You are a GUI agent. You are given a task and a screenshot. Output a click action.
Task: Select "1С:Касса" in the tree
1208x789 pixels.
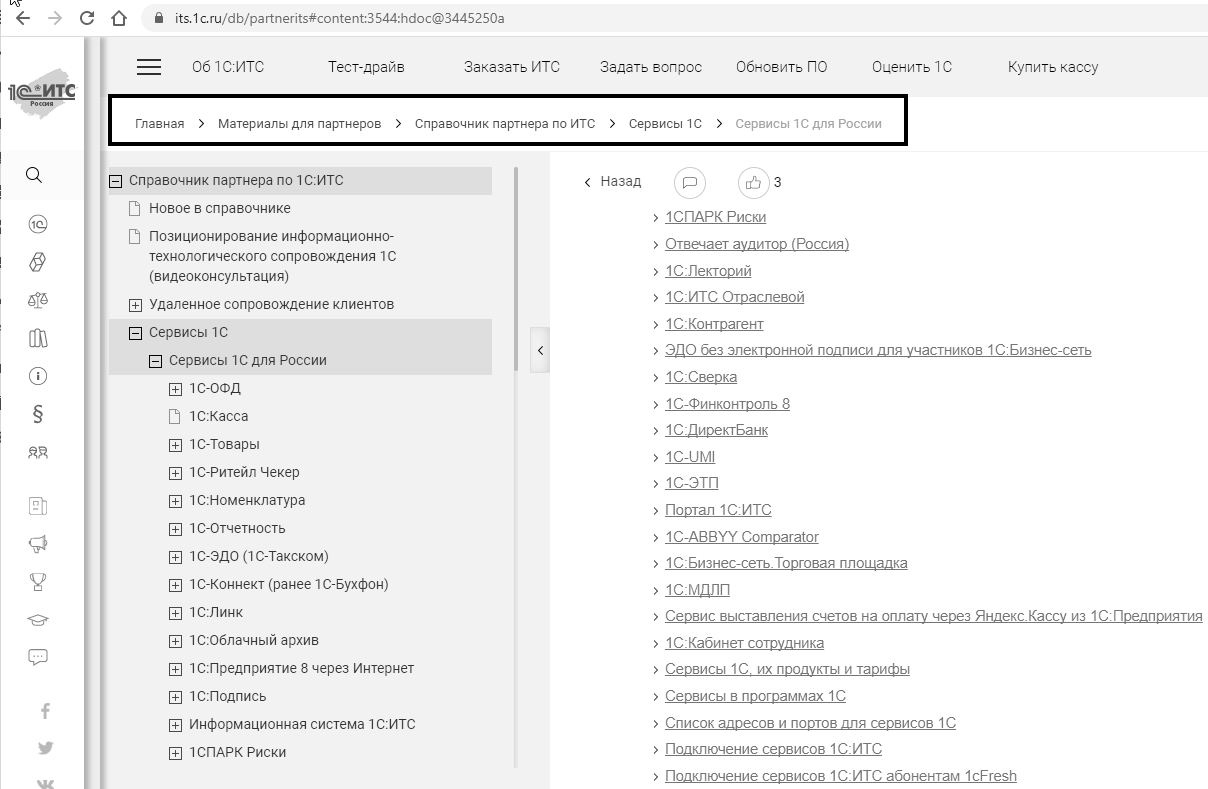[x=218, y=416]
